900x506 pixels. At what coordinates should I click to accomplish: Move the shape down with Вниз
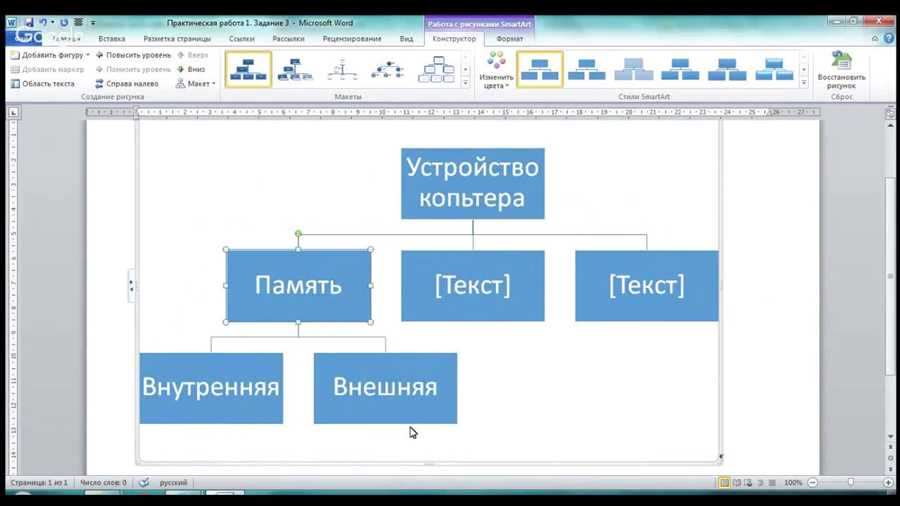[x=191, y=69]
